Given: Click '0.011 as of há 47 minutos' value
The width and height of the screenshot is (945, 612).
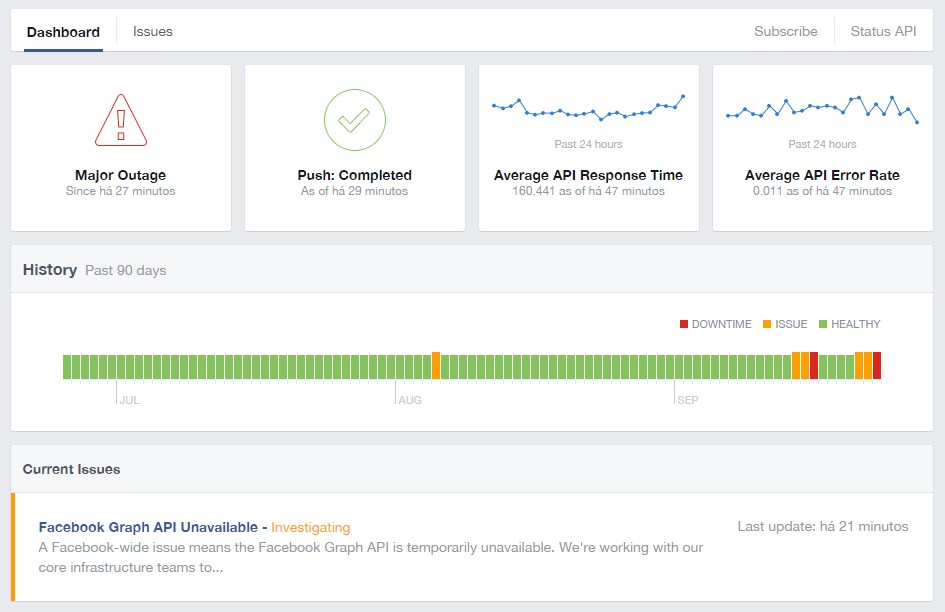Looking at the screenshot, I should click(x=822, y=191).
